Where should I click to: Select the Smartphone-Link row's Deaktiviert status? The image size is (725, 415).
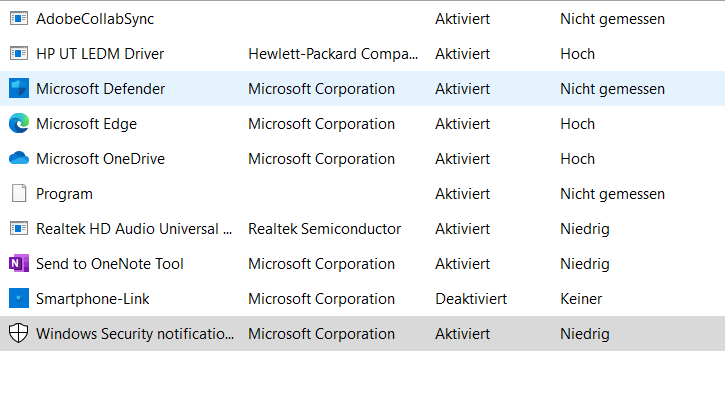[471, 299]
